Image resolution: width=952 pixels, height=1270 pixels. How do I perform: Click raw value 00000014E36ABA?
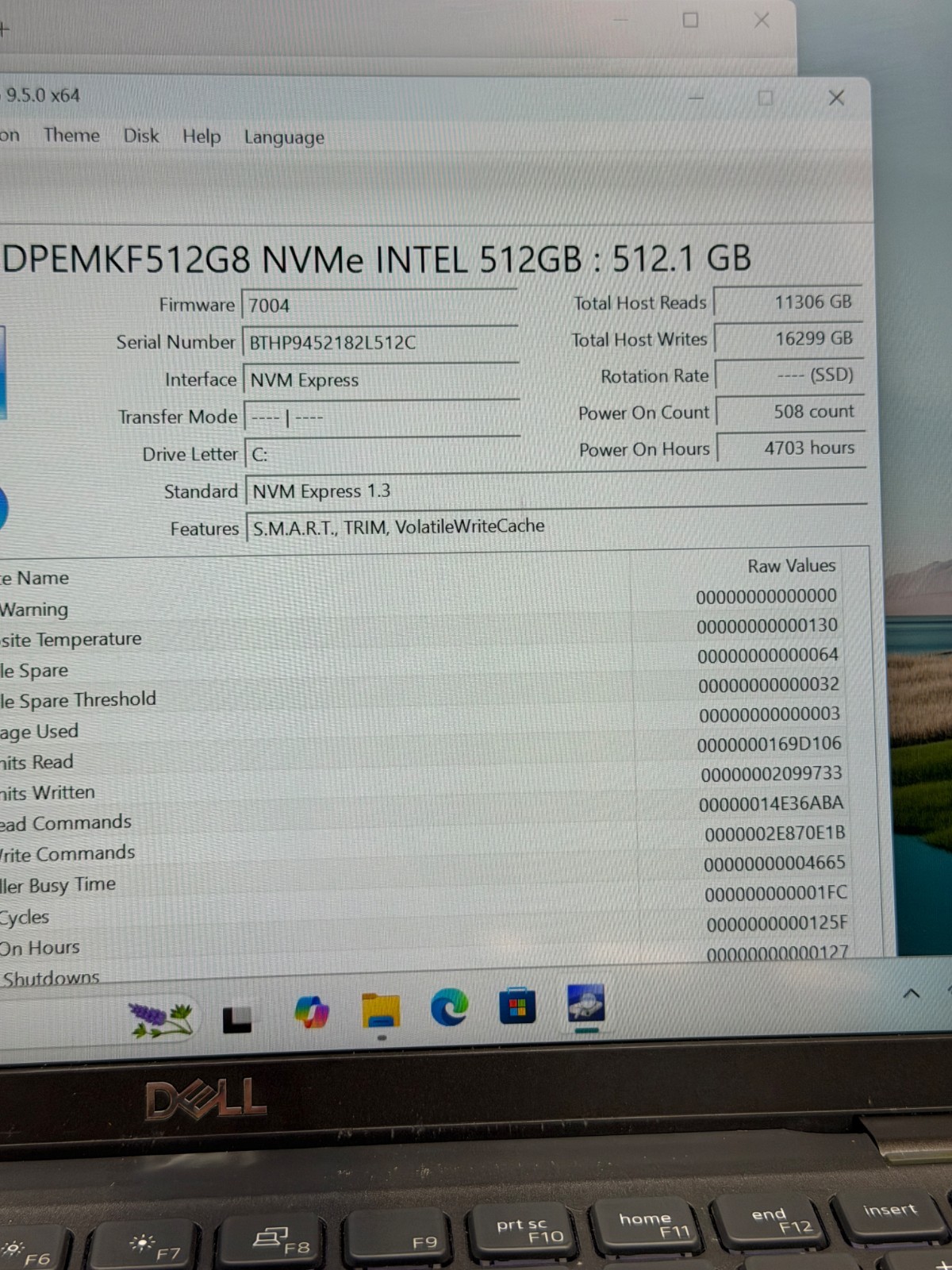(771, 804)
